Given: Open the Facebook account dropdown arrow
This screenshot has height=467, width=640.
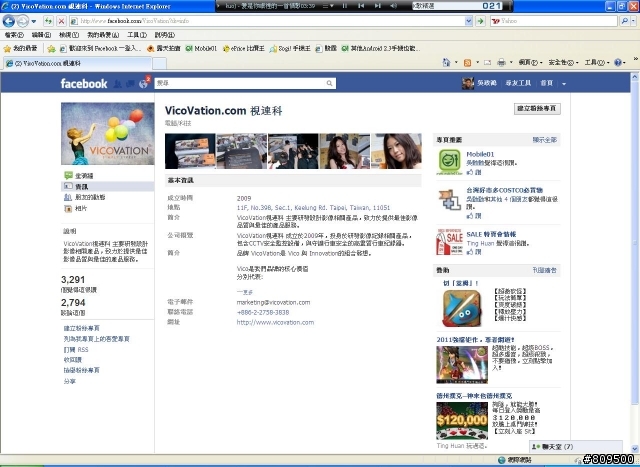Looking at the screenshot, I should click(564, 84).
